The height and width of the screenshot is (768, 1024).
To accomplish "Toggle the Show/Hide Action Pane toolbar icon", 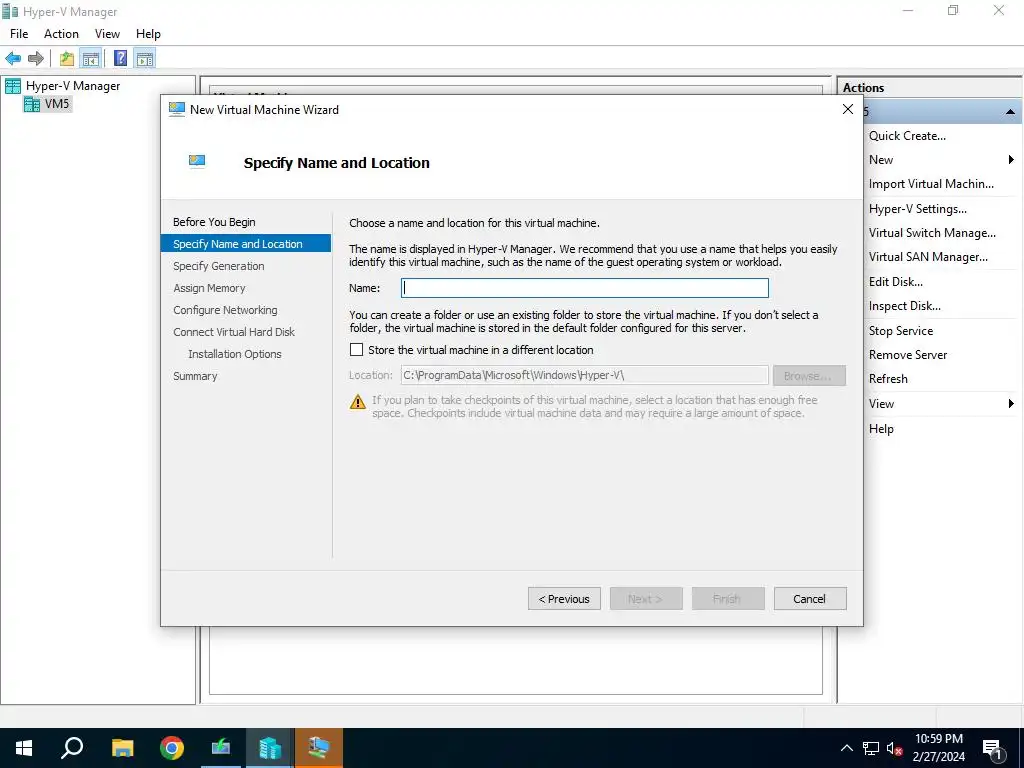I will point(144,58).
